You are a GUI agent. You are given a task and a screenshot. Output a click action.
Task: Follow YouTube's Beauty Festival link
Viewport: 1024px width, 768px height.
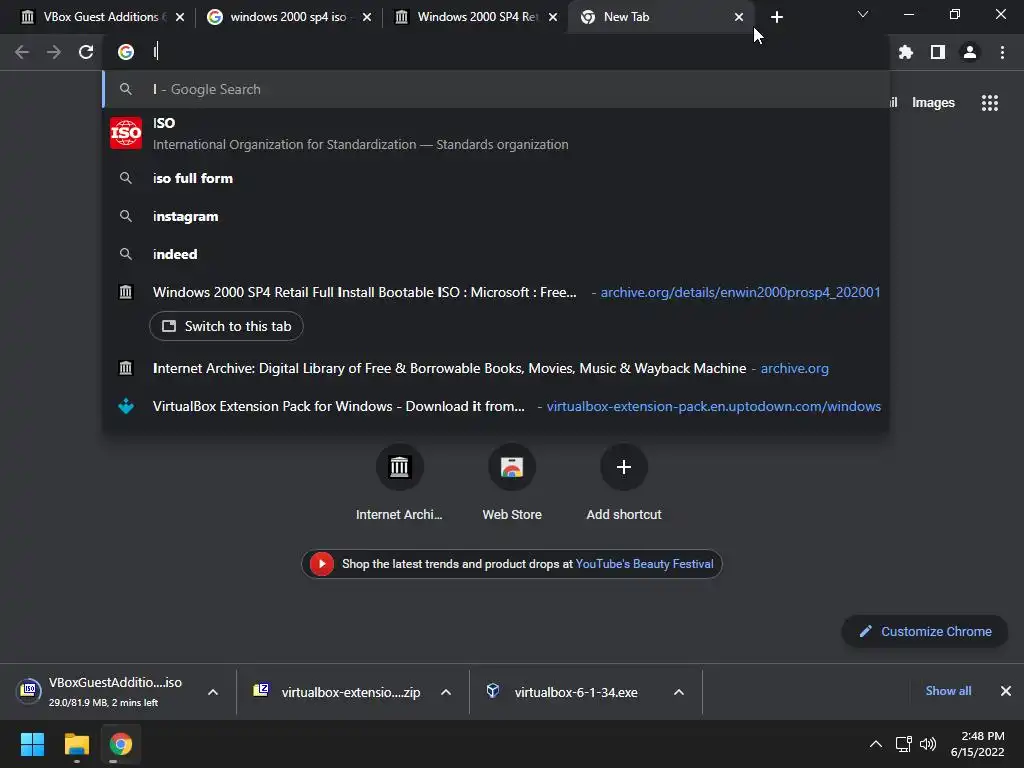pos(644,564)
